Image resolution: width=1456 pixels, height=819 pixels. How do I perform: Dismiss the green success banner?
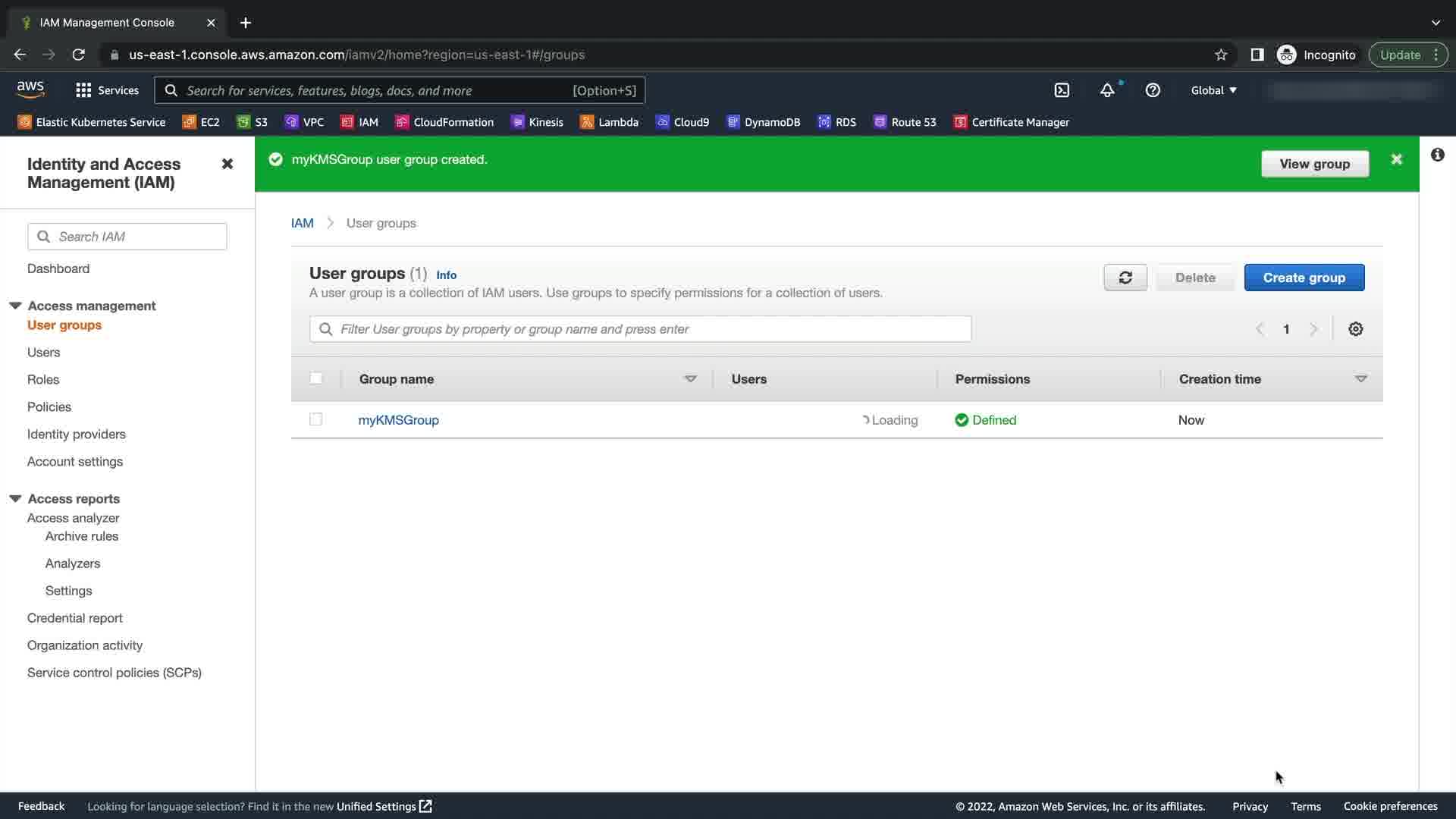(x=1396, y=159)
